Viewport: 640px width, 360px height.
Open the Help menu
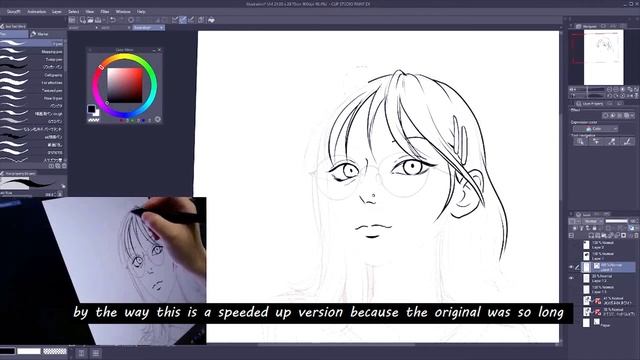[x=141, y=11]
